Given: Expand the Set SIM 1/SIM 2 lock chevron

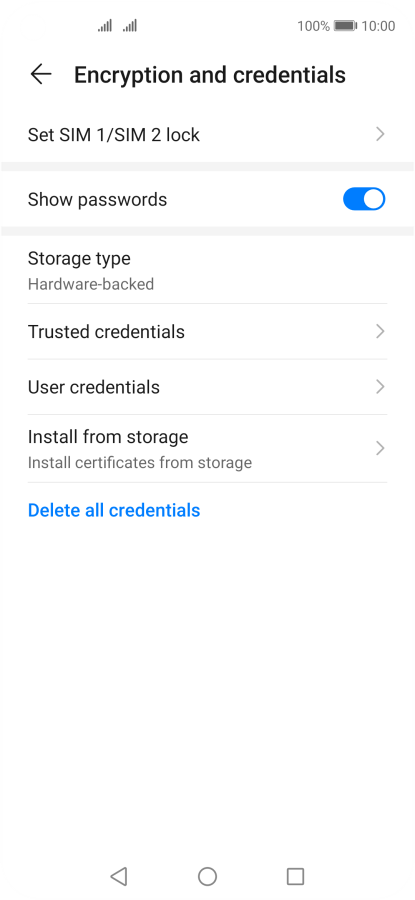Looking at the screenshot, I should coord(379,135).
